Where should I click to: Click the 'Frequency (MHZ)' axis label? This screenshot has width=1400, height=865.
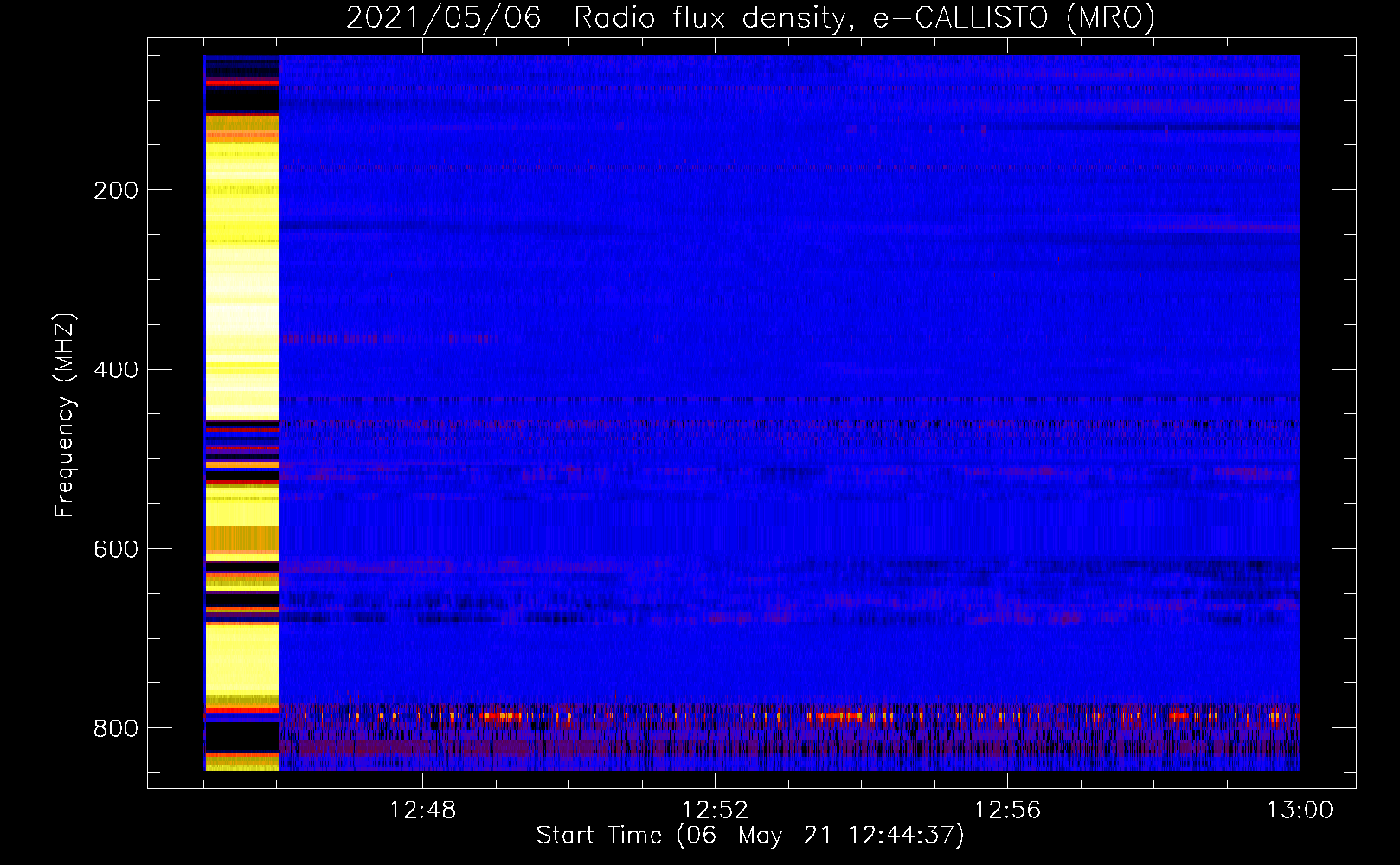pyautogui.click(x=65, y=415)
